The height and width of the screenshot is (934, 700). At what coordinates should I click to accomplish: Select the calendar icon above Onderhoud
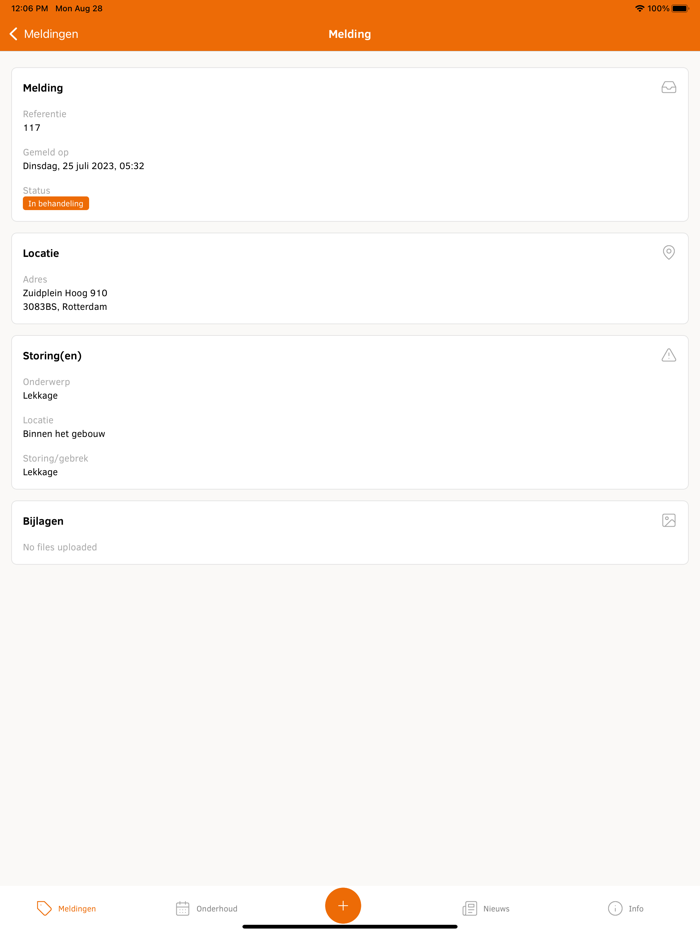click(x=181, y=908)
